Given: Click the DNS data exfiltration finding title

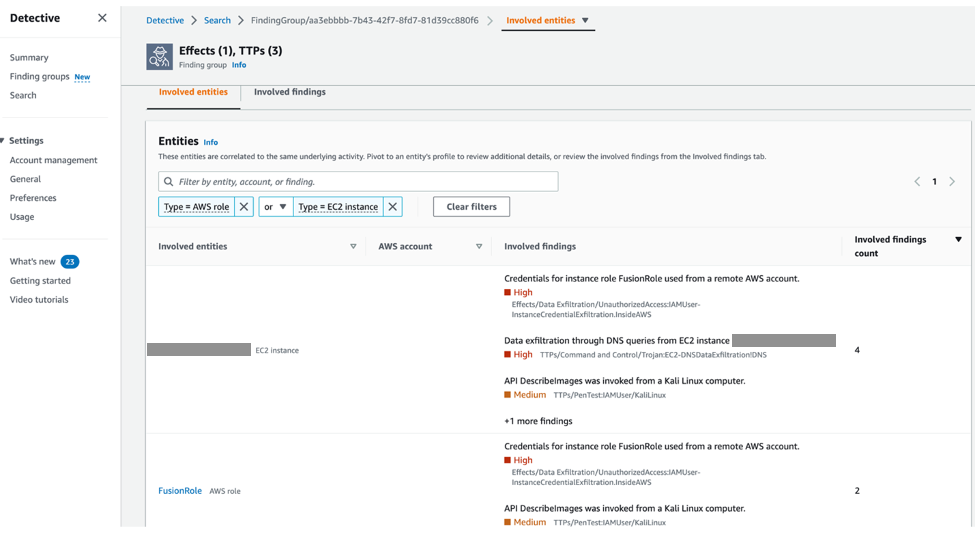Looking at the screenshot, I should click(x=617, y=341).
